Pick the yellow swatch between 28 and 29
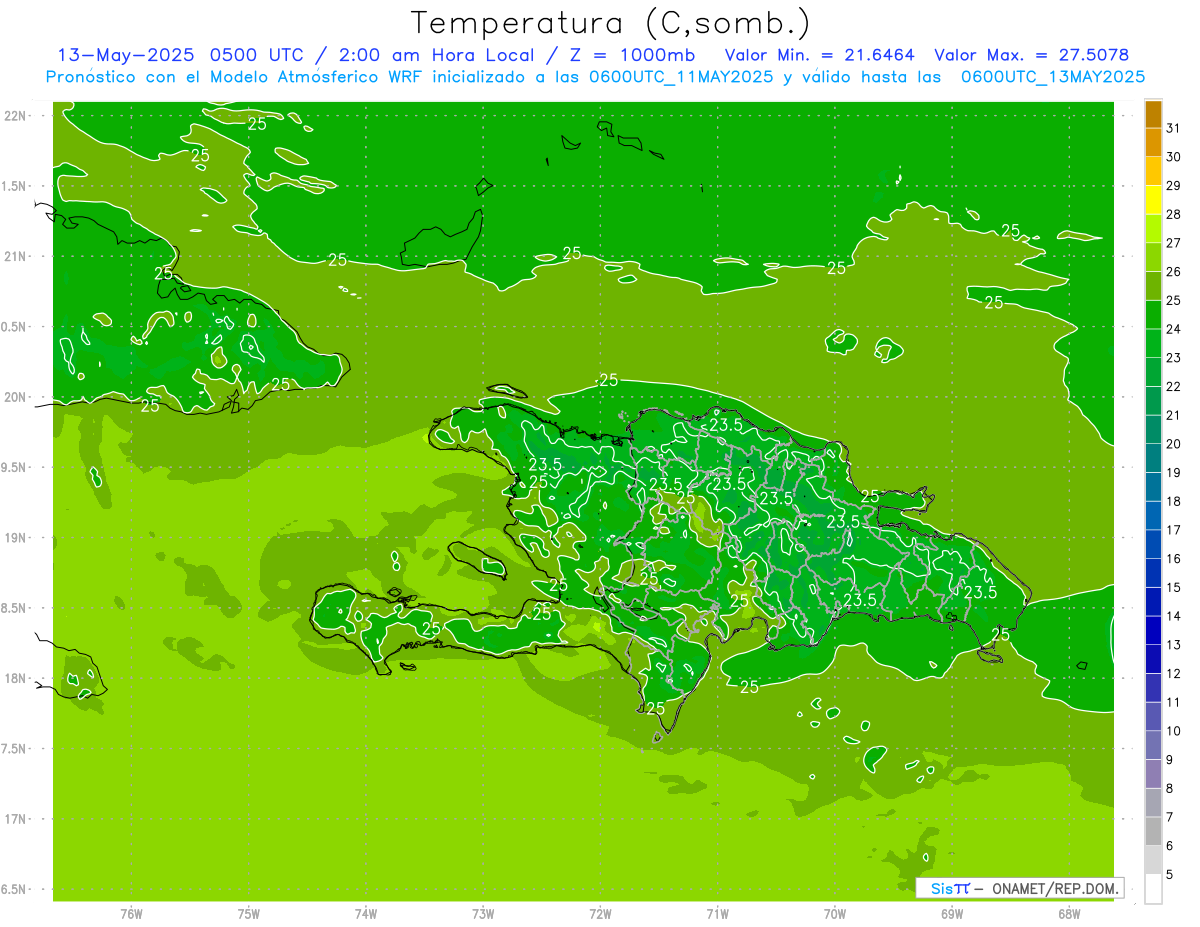The image size is (1200, 927). (x=1153, y=200)
